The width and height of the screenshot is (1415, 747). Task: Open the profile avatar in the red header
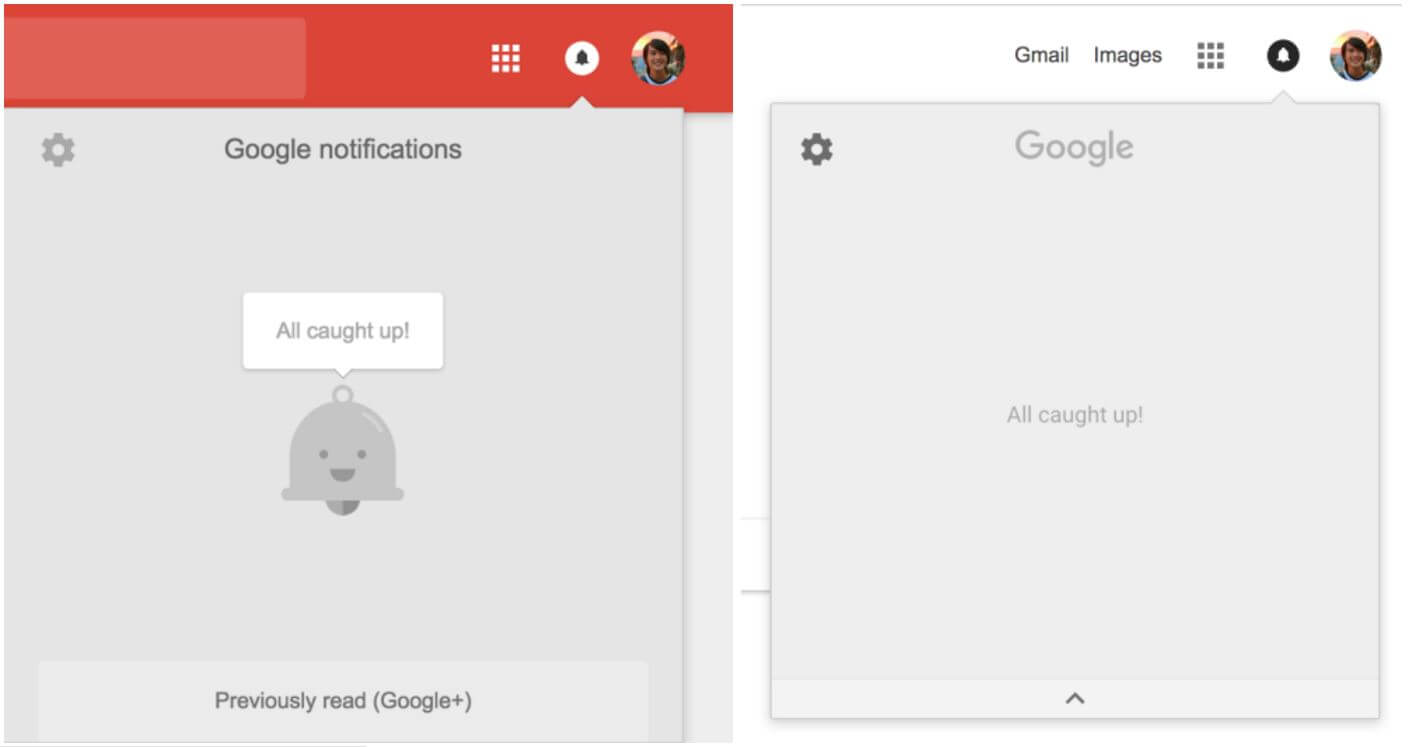tap(658, 58)
